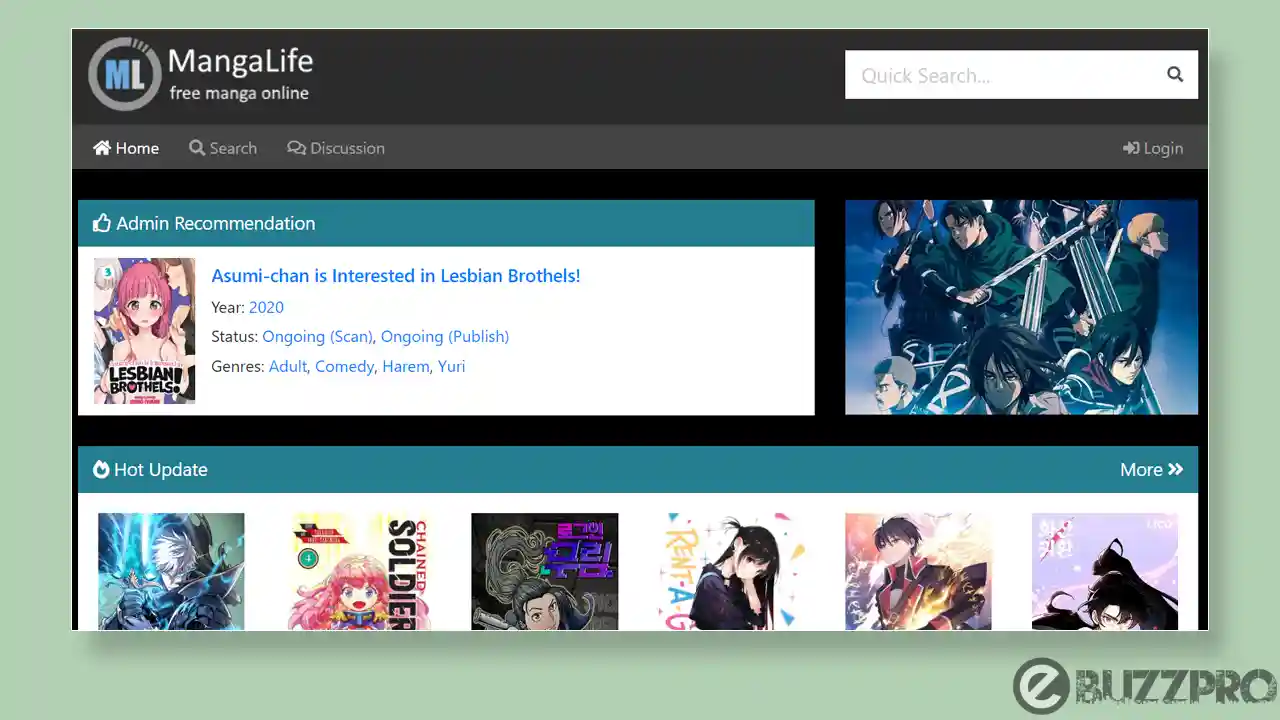Click the Login link
The width and height of the screenshot is (1280, 720).
1153,148
